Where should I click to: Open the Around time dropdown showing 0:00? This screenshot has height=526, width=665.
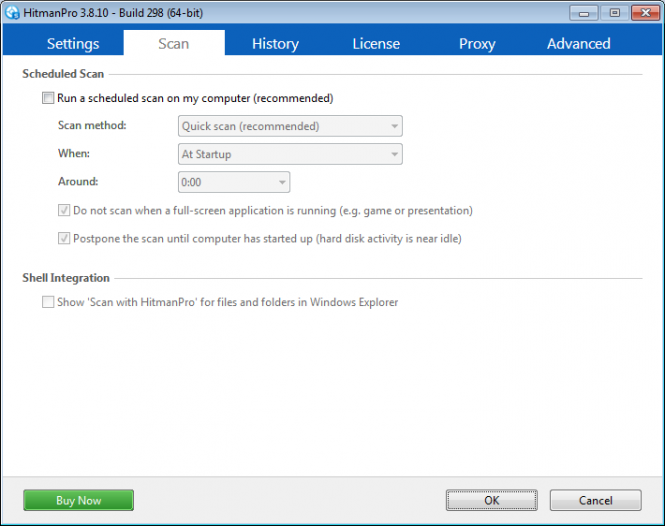coord(234,182)
